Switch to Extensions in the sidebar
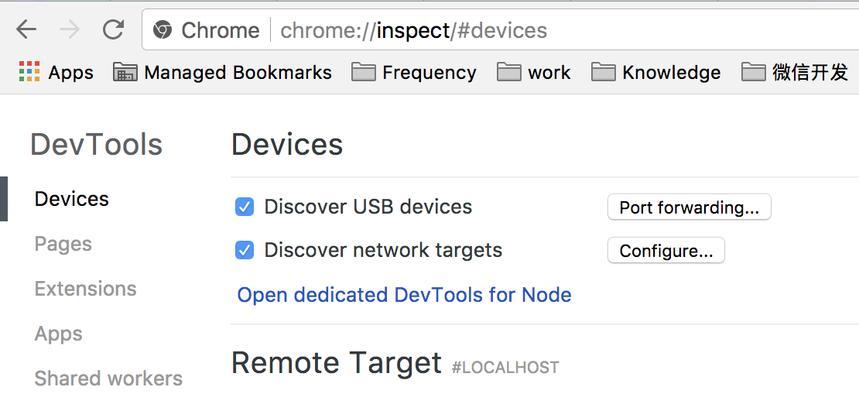The image size is (859, 400). click(x=85, y=288)
